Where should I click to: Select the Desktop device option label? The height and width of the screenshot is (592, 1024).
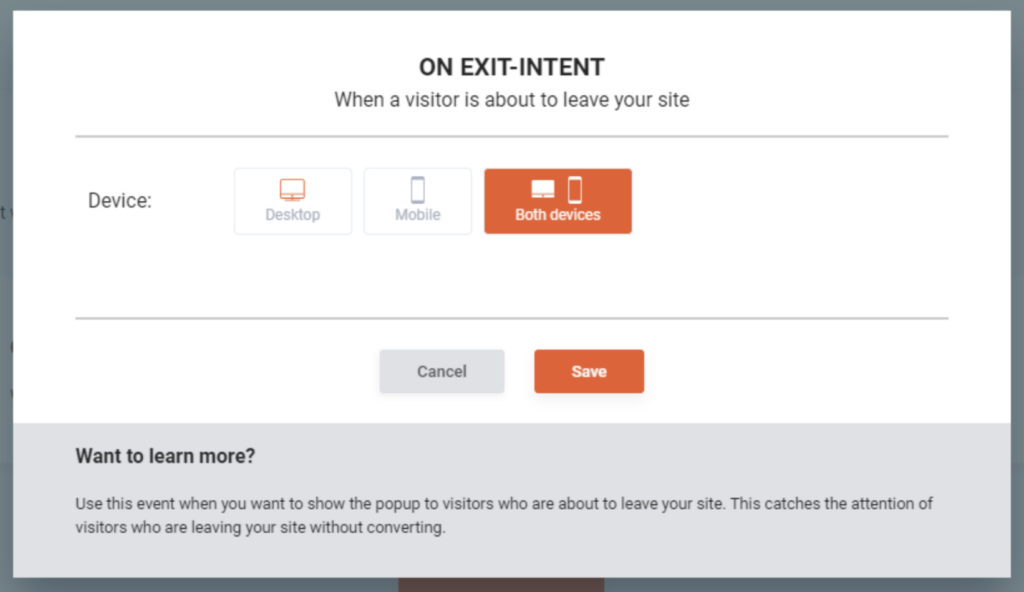(x=292, y=215)
